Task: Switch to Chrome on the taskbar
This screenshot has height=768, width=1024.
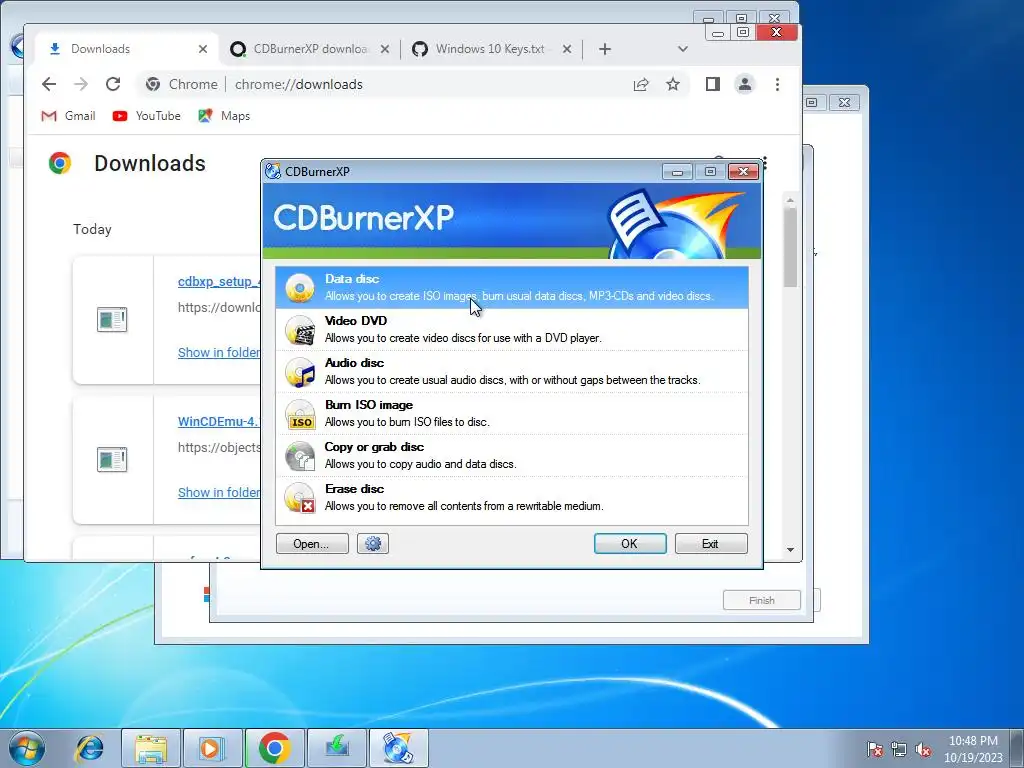Action: tap(274, 748)
